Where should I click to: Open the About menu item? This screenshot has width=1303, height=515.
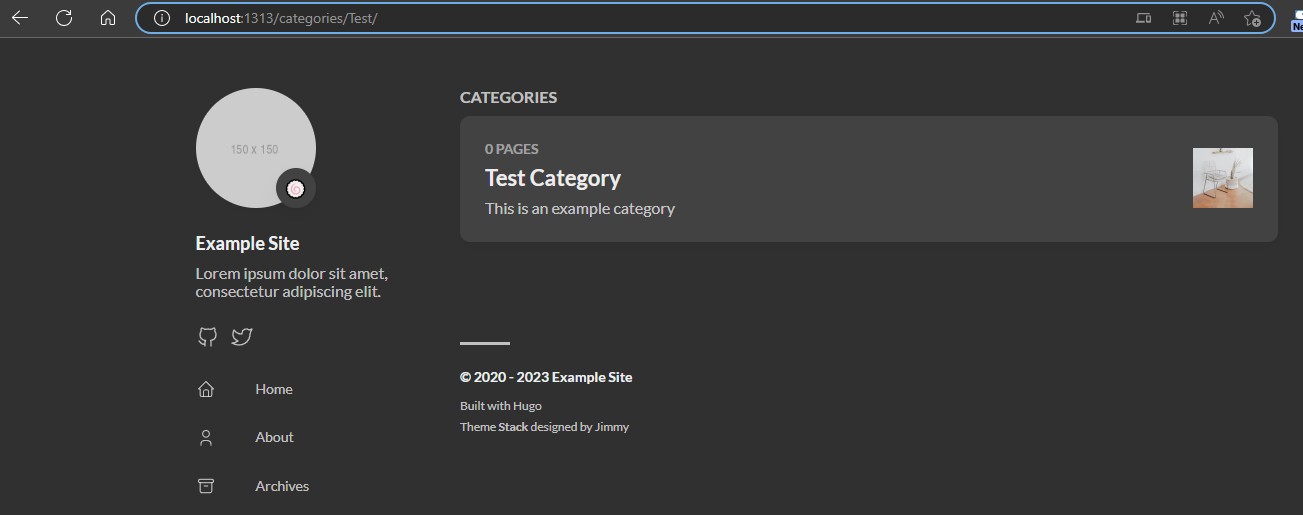274,438
